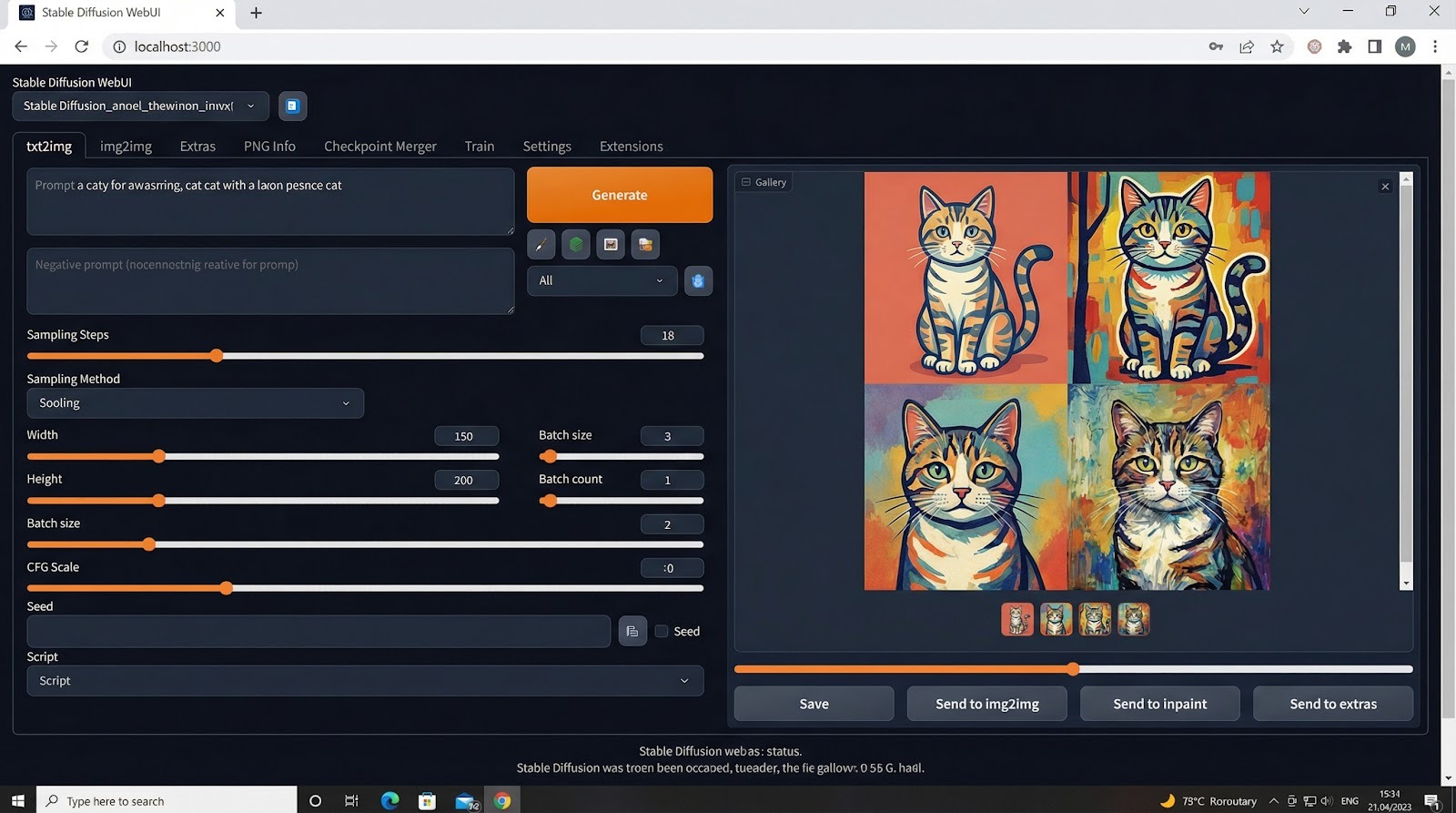
Task: Open the Extensions tab
Action: point(631,146)
